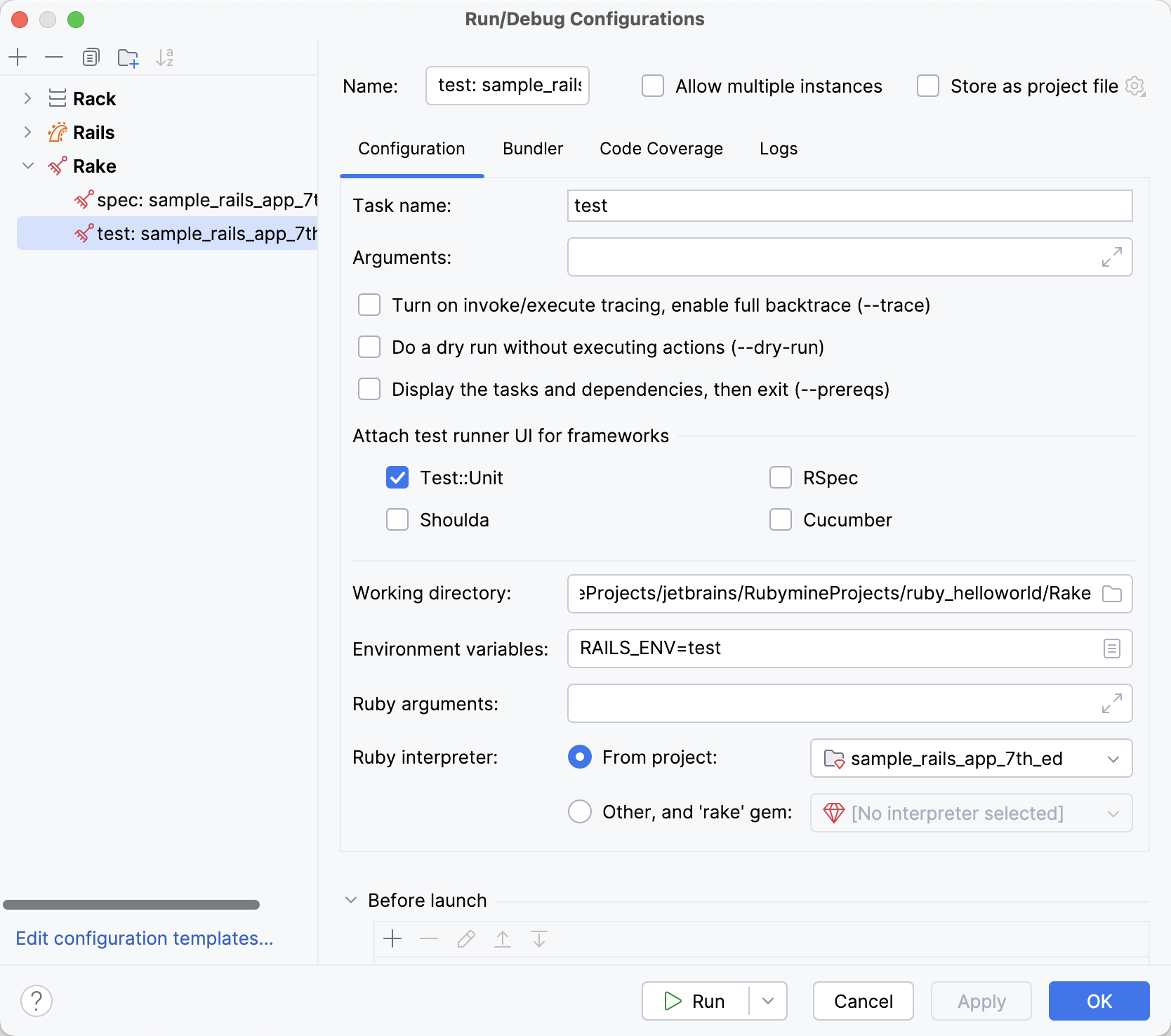Sort configurations alphabetically
Viewport: 1171px width, 1036px height.
tap(165, 57)
